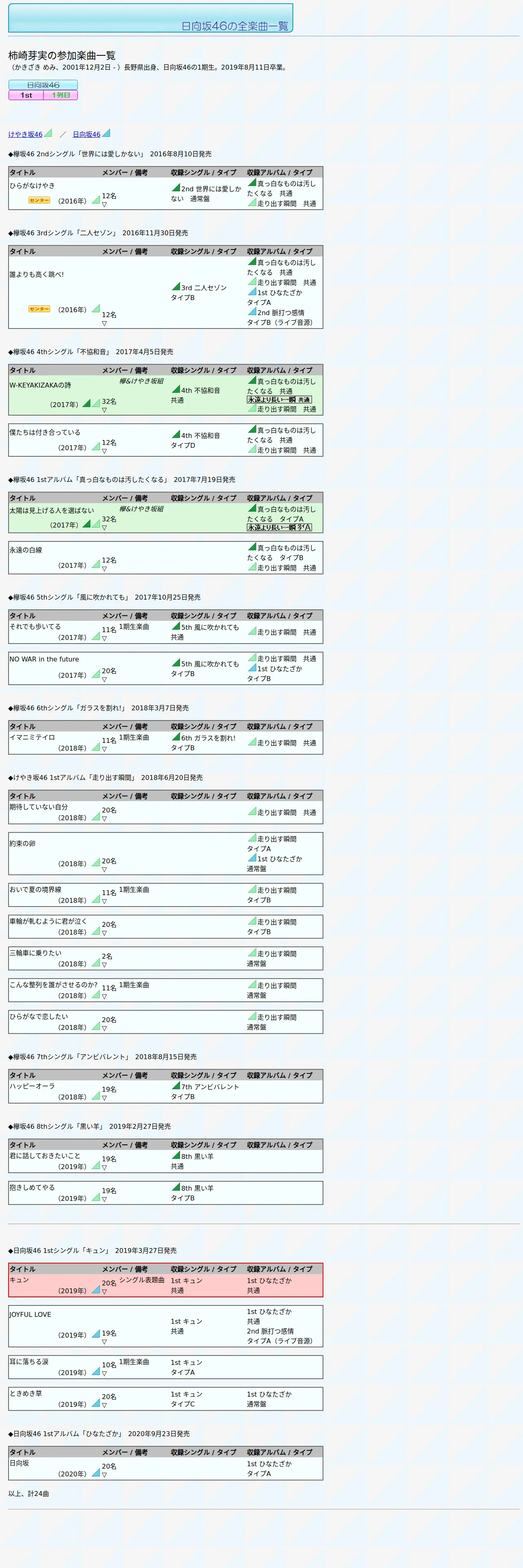This screenshot has height=1568, width=523.
Task: Click the blue triangle icon beside 日向坂46 link
Action: point(106,133)
